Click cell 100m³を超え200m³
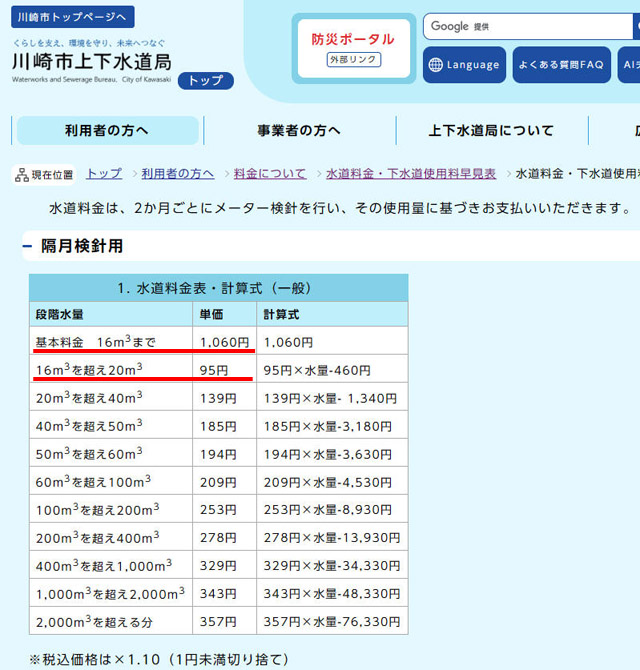This screenshot has width=640, height=670. click(111, 508)
